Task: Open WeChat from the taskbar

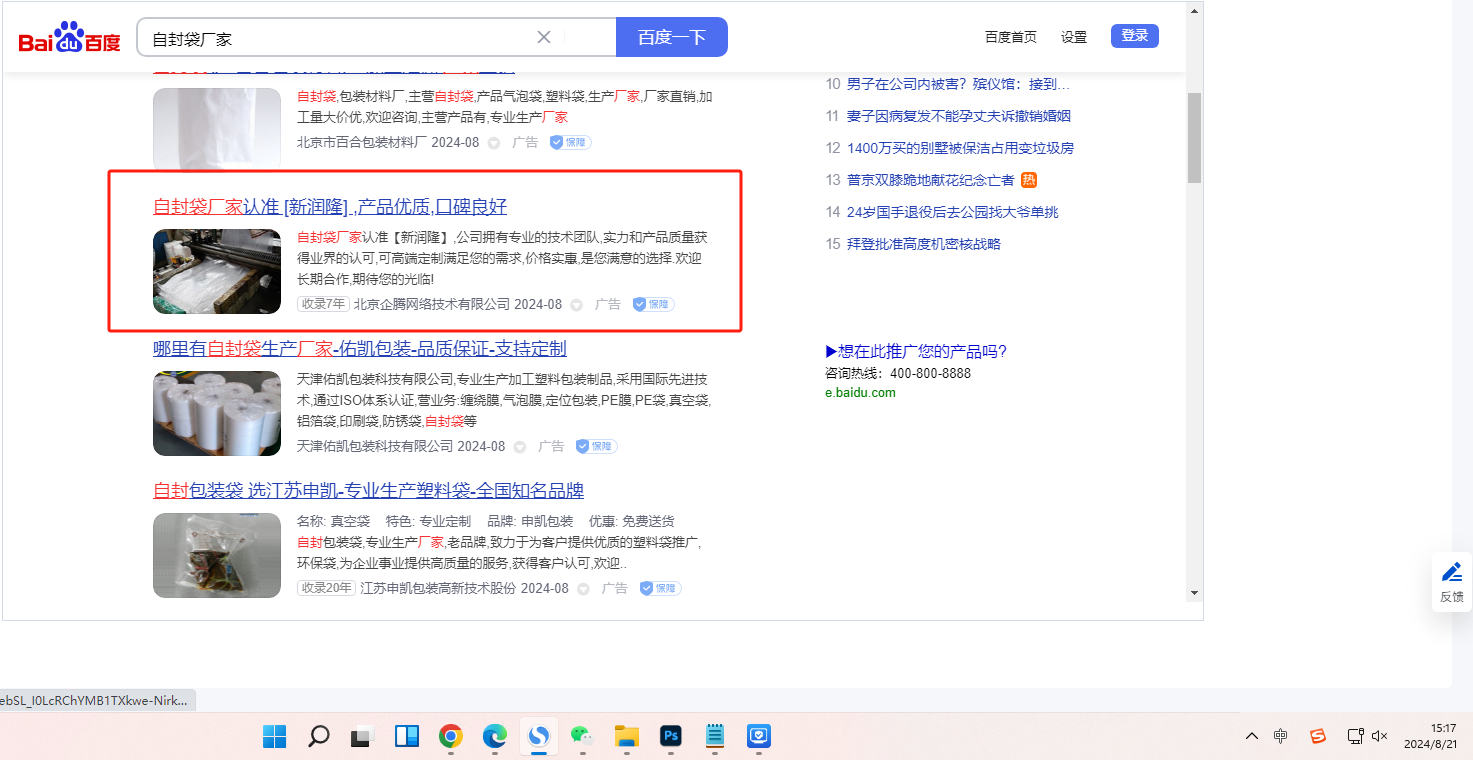Action: (583, 737)
